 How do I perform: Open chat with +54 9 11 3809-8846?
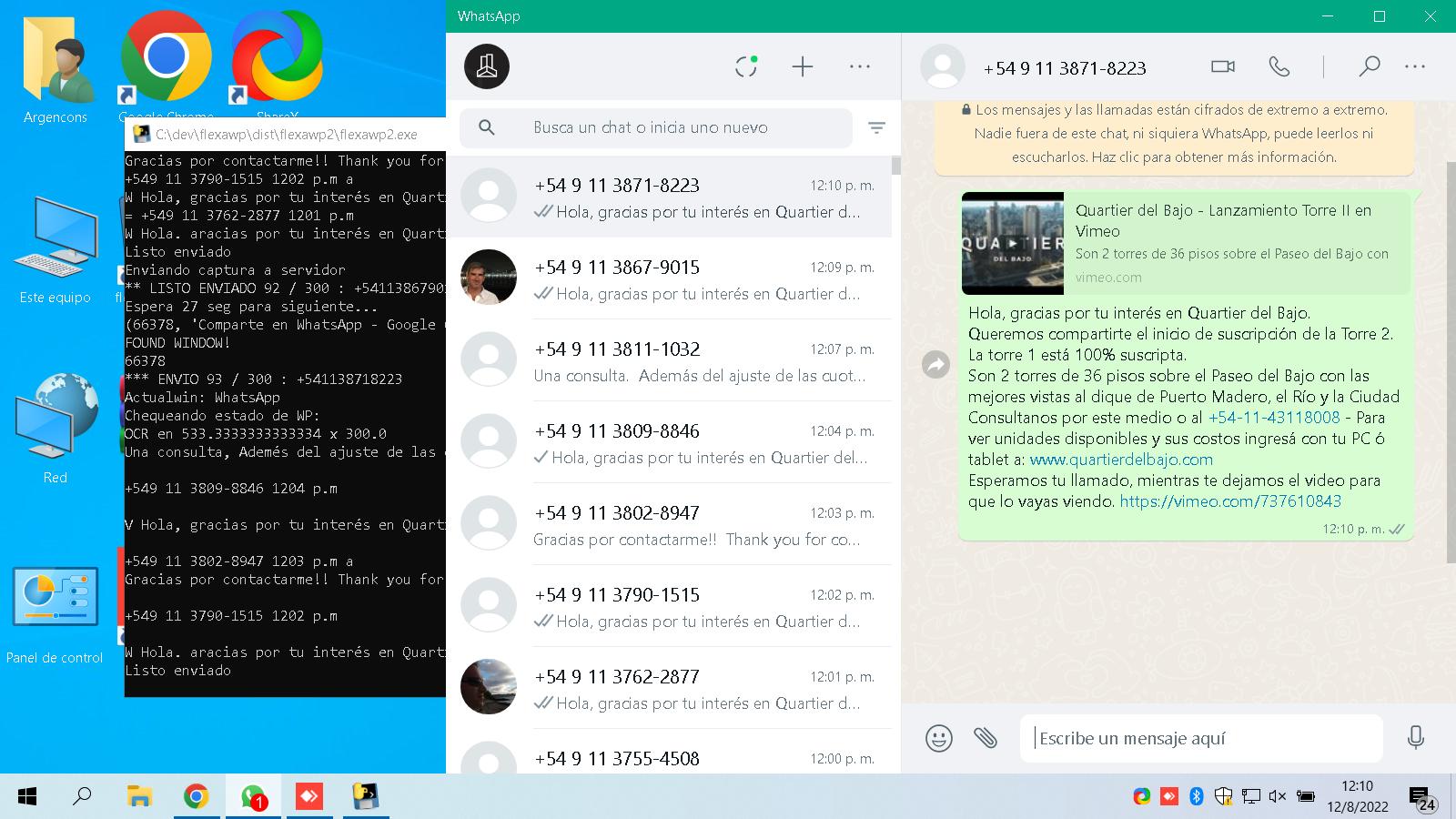point(669,442)
